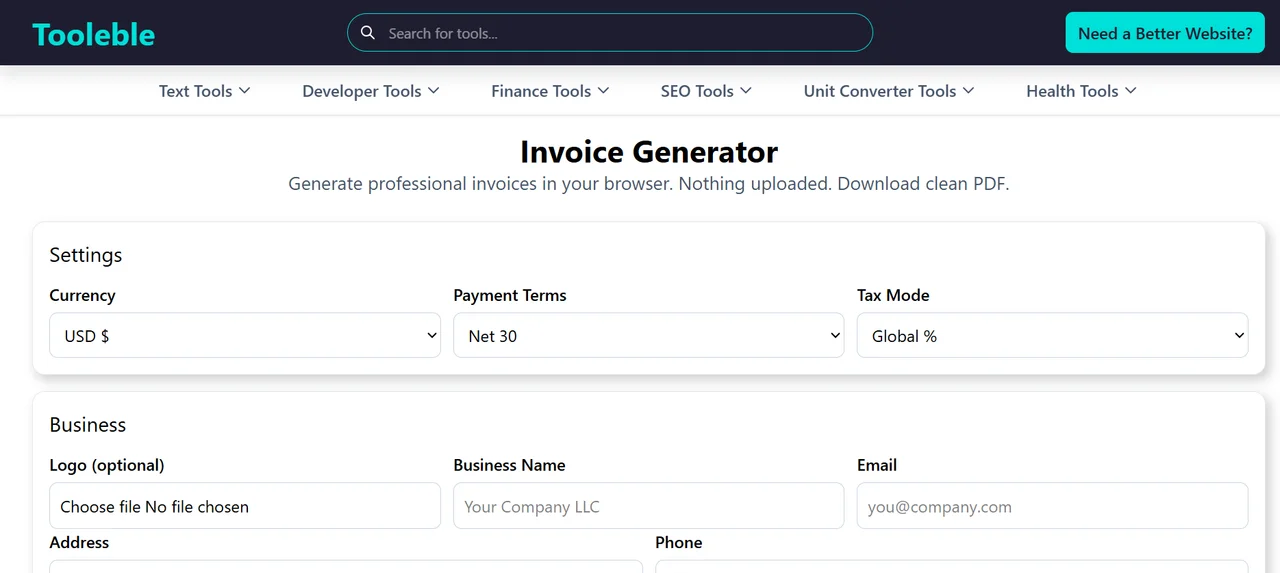Focus the Search for tools field

click(x=610, y=33)
